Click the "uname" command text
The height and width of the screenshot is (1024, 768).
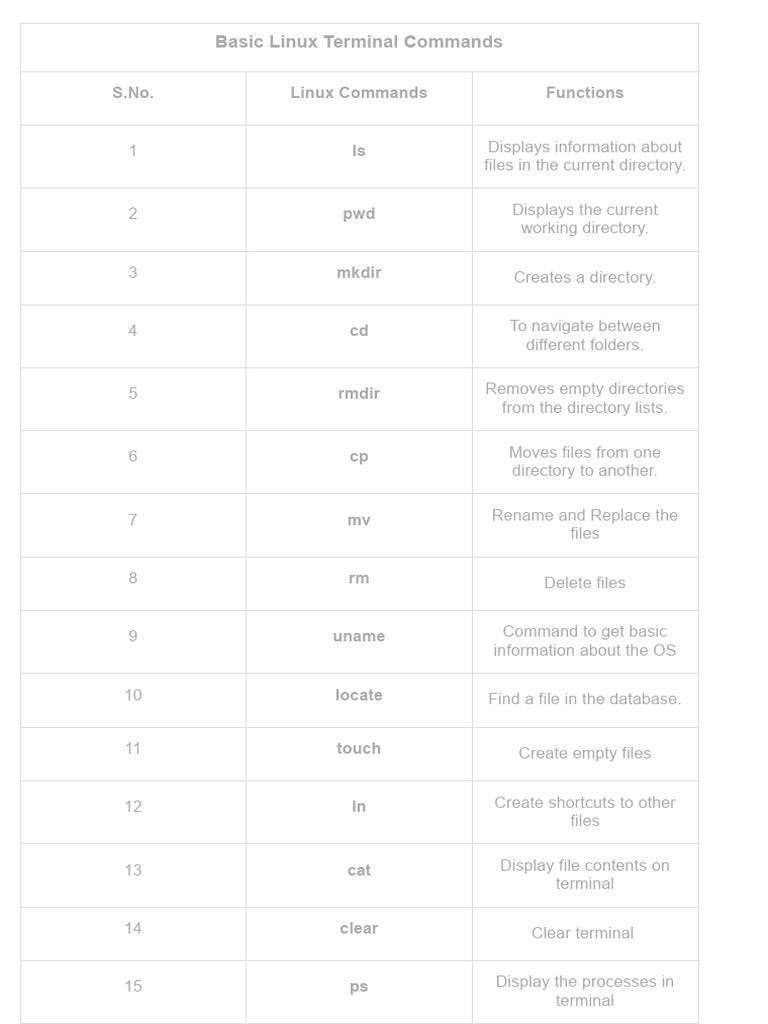[359, 636]
